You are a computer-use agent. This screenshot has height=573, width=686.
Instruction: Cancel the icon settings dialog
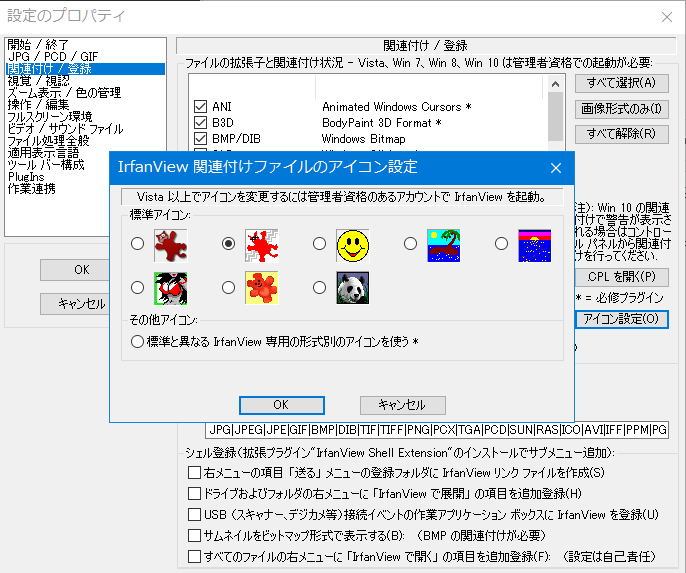pos(402,405)
